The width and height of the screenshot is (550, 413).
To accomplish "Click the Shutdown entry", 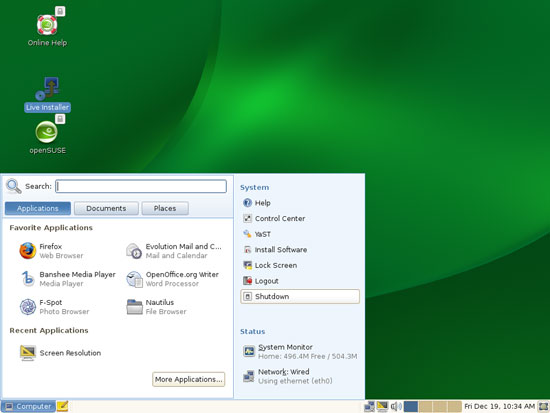I will coord(300,297).
